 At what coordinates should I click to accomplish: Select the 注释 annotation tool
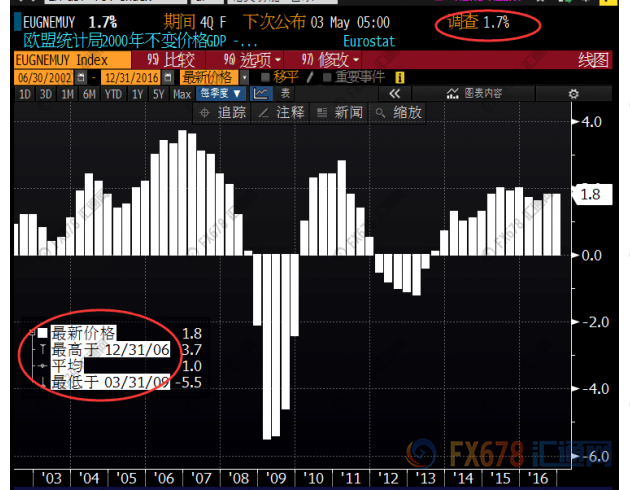[281, 113]
